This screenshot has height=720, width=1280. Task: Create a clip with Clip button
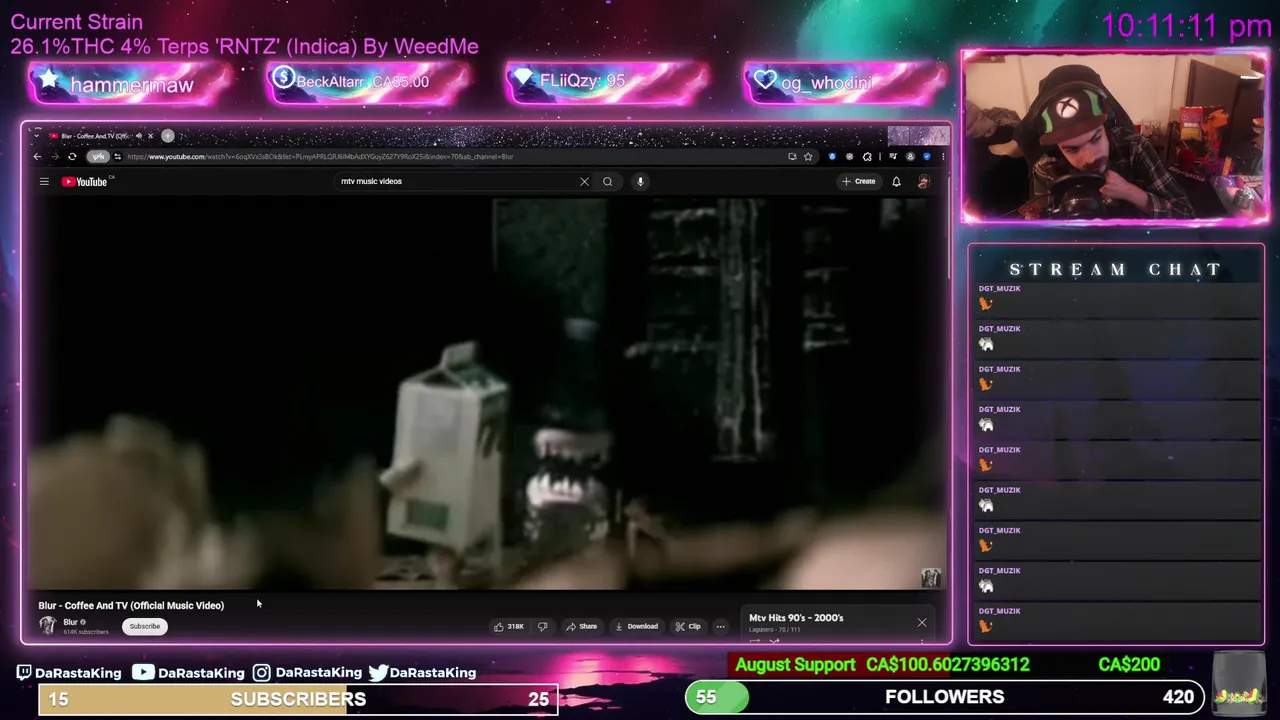[x=688, y=626]
